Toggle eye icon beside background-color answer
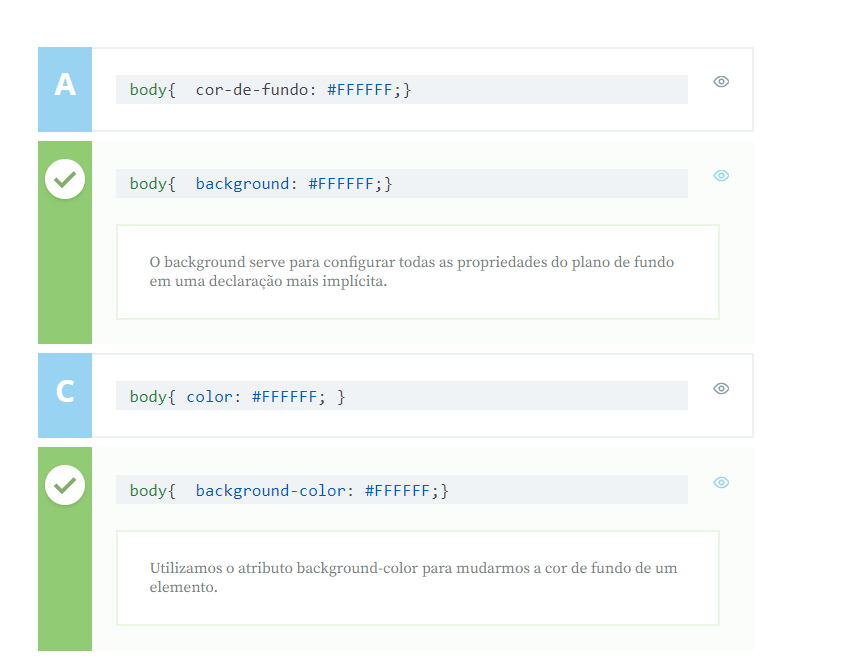 pyautogui.click(x=721, y=482)
